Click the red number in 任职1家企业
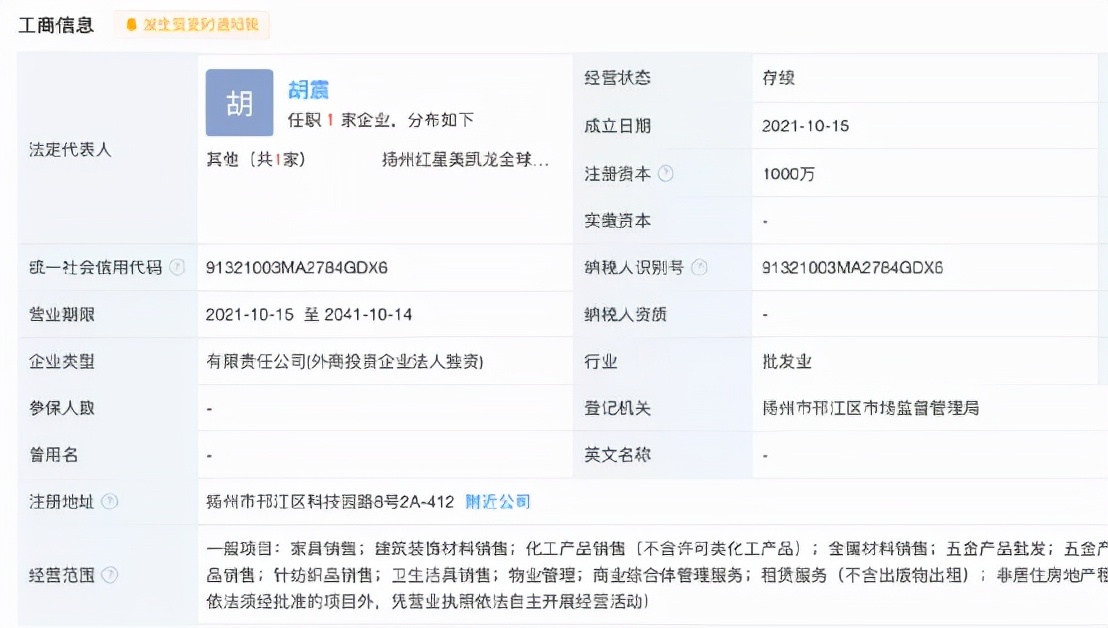Image resolution: width=1108 pixels, height=628 pixels. [329, 121]
